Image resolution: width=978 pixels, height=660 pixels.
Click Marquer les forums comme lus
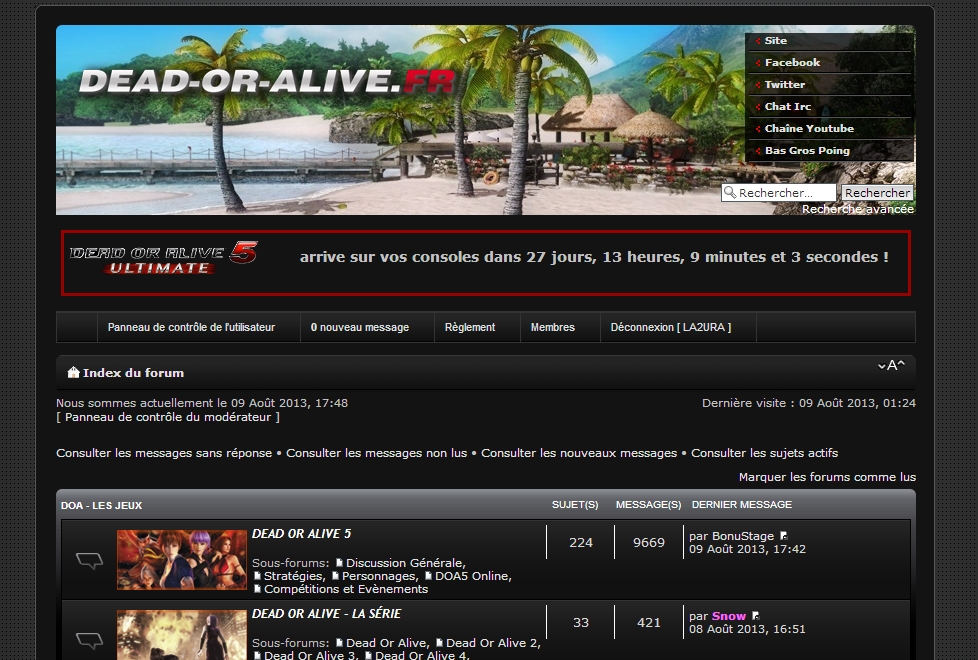[x=828, y=477]
